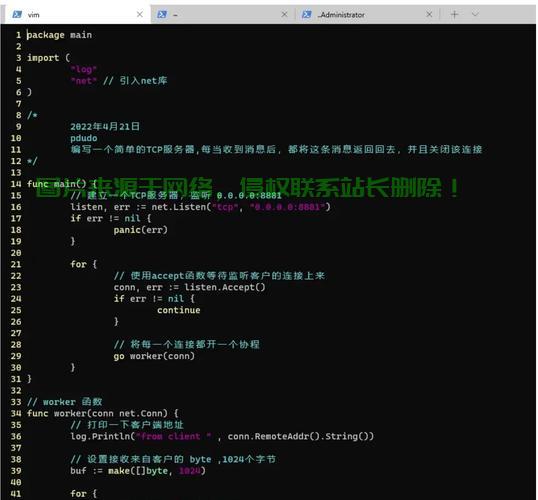Click the PowerShell icon on vim tab
This screenshot has height=500, width=538.
(x=17, y=14)
